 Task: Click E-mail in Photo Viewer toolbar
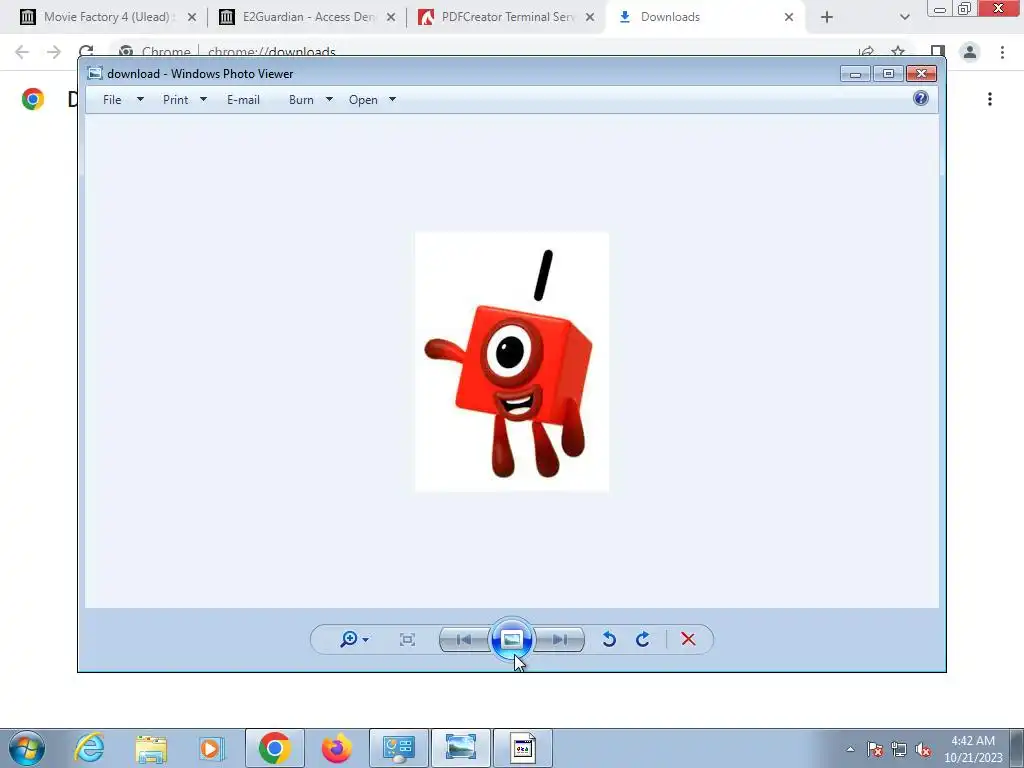[x=244, y=99]
